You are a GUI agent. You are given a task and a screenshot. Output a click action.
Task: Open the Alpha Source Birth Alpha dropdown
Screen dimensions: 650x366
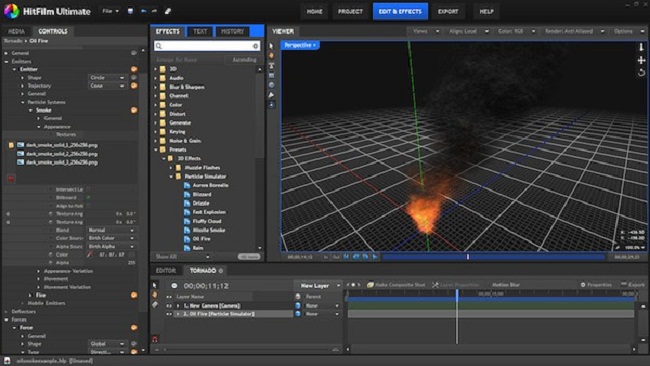pos(111,247)
